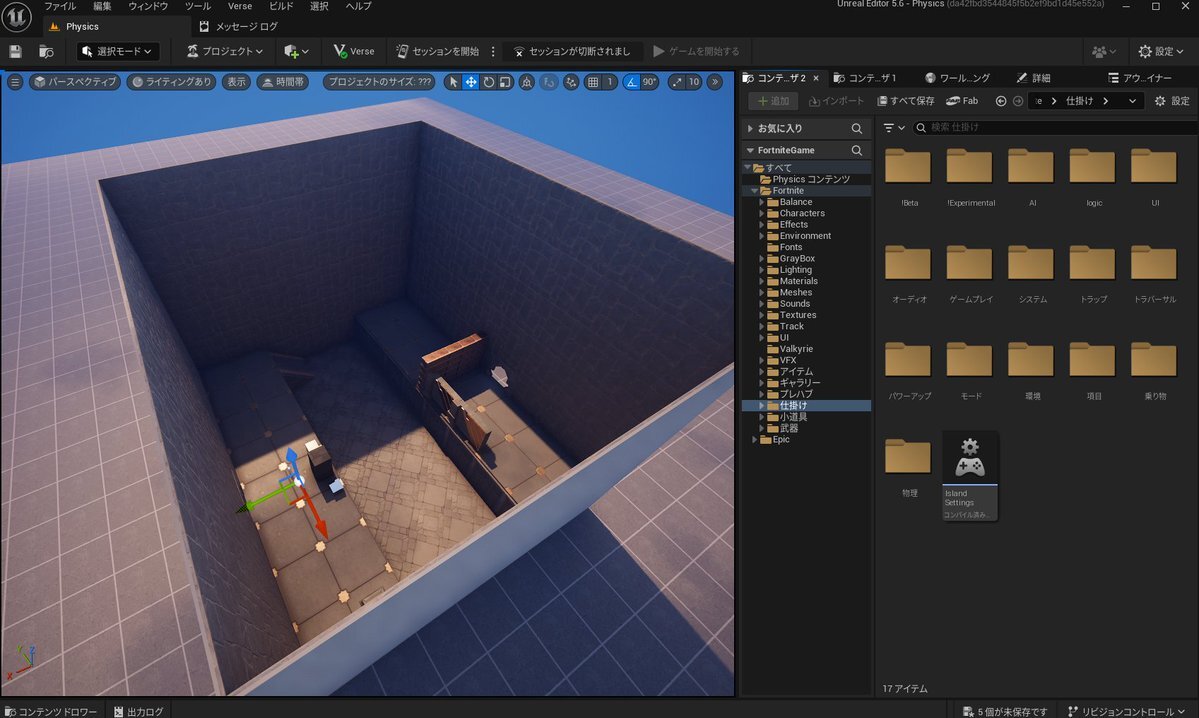The width and height of the screenshot is (1199, 718).
Task: Expand the お気に入り favorites section
Action: pyautogui.click(x=750, y=128)
